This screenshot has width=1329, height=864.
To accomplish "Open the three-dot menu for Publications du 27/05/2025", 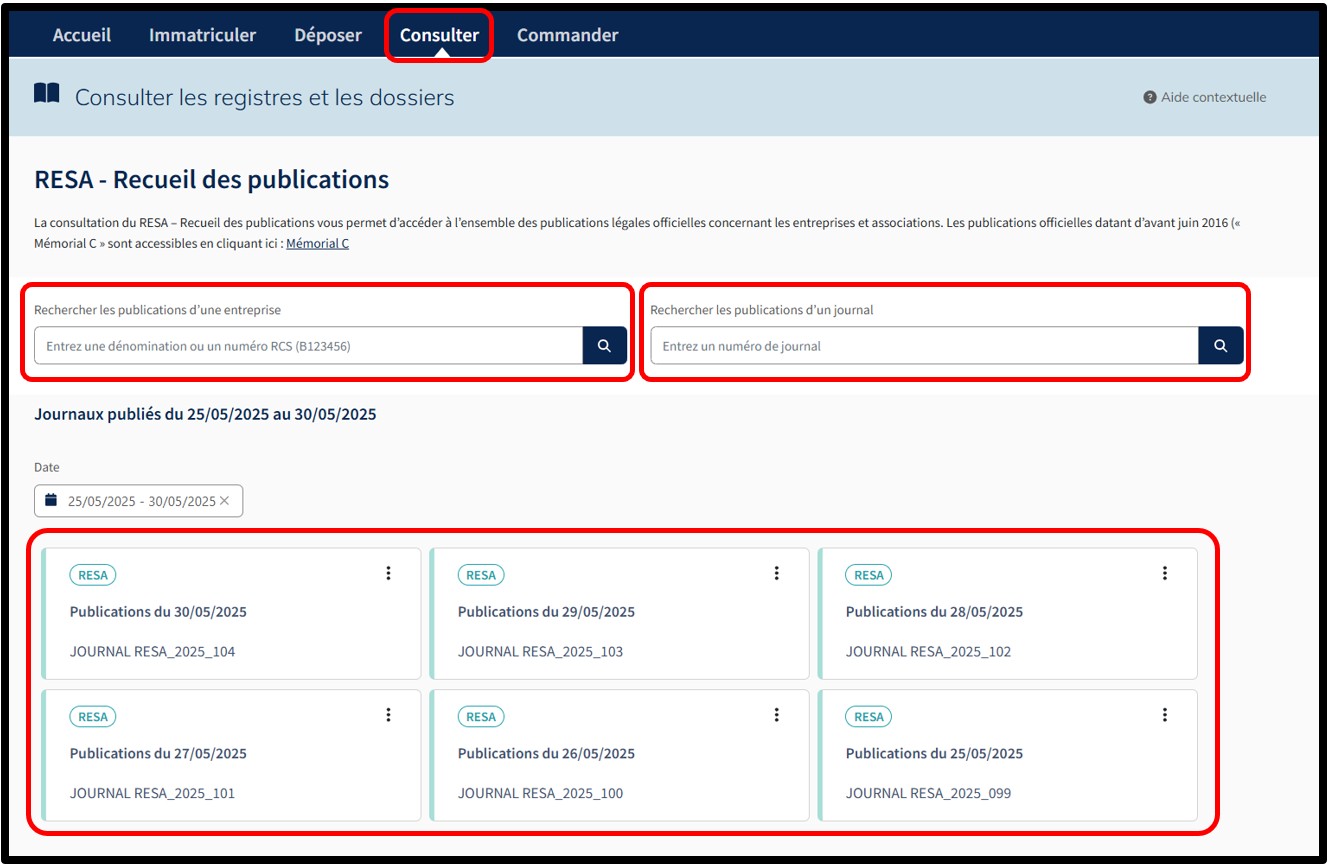I will 389,715.
